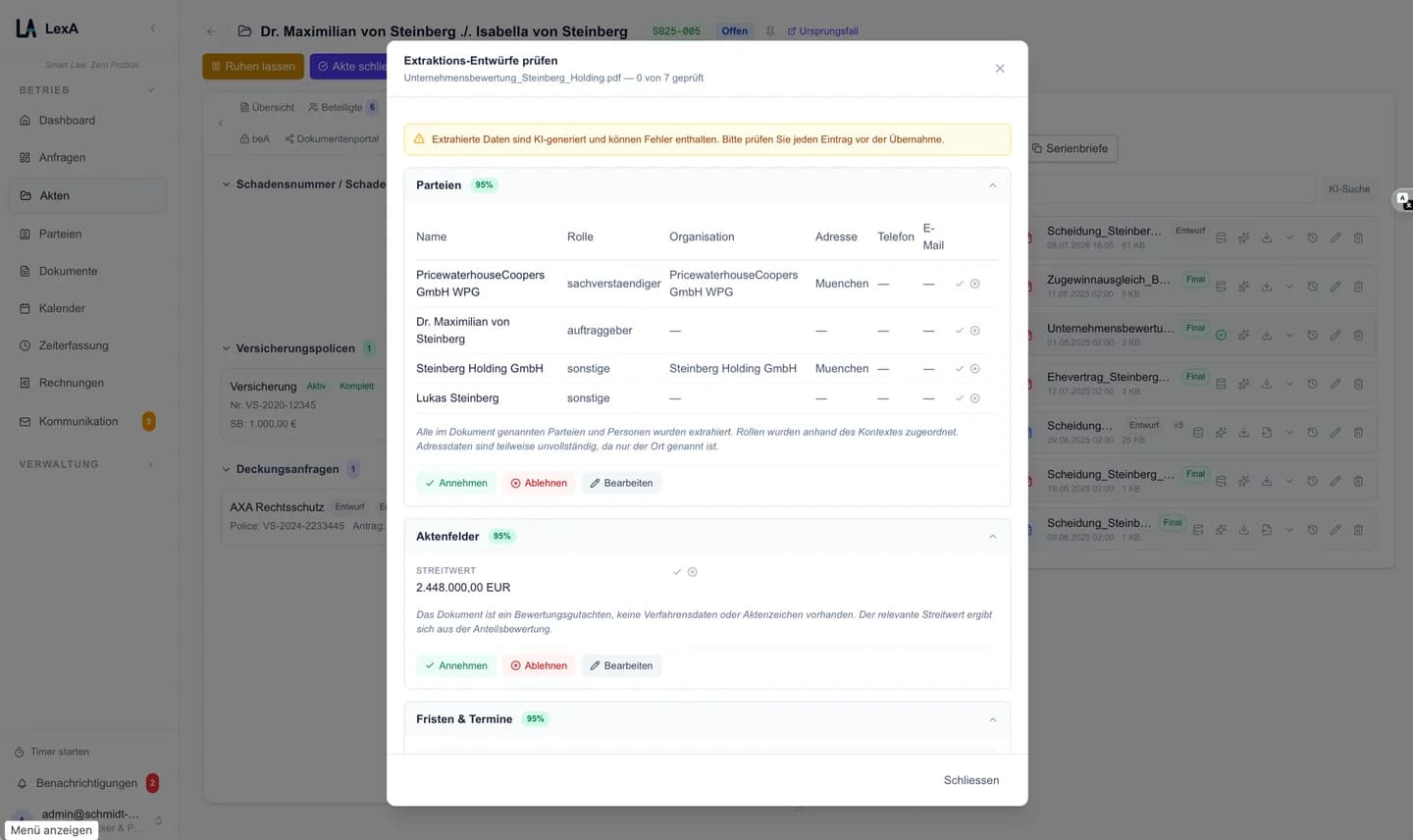Delete the Zugewinnausgleich document via trash icon
This screenshot has height=840, width=1413.
click(1358, 287)
